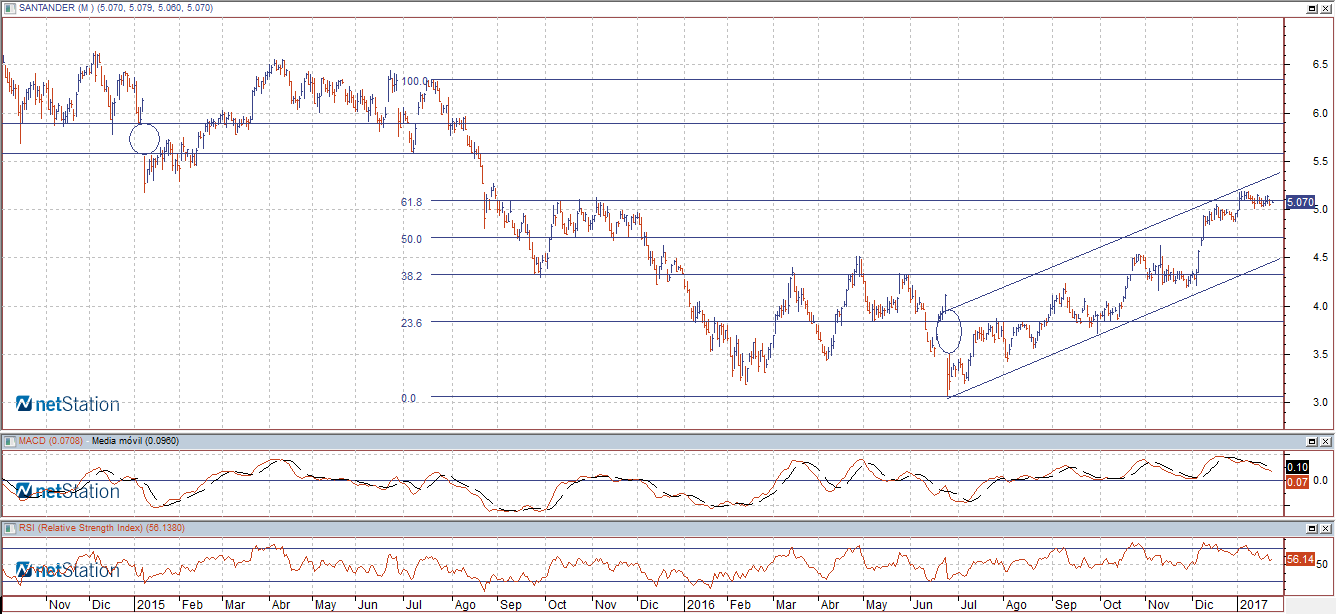Click the 3.5 price axis label
Viewport: 1336px width, 614px height.
1320,354
